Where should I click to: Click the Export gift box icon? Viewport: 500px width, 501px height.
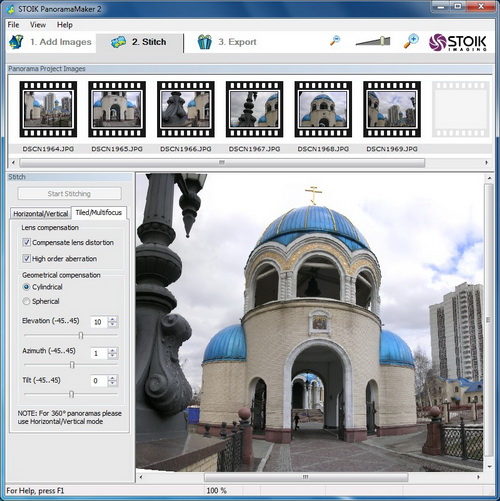click(x=205, y=42)
